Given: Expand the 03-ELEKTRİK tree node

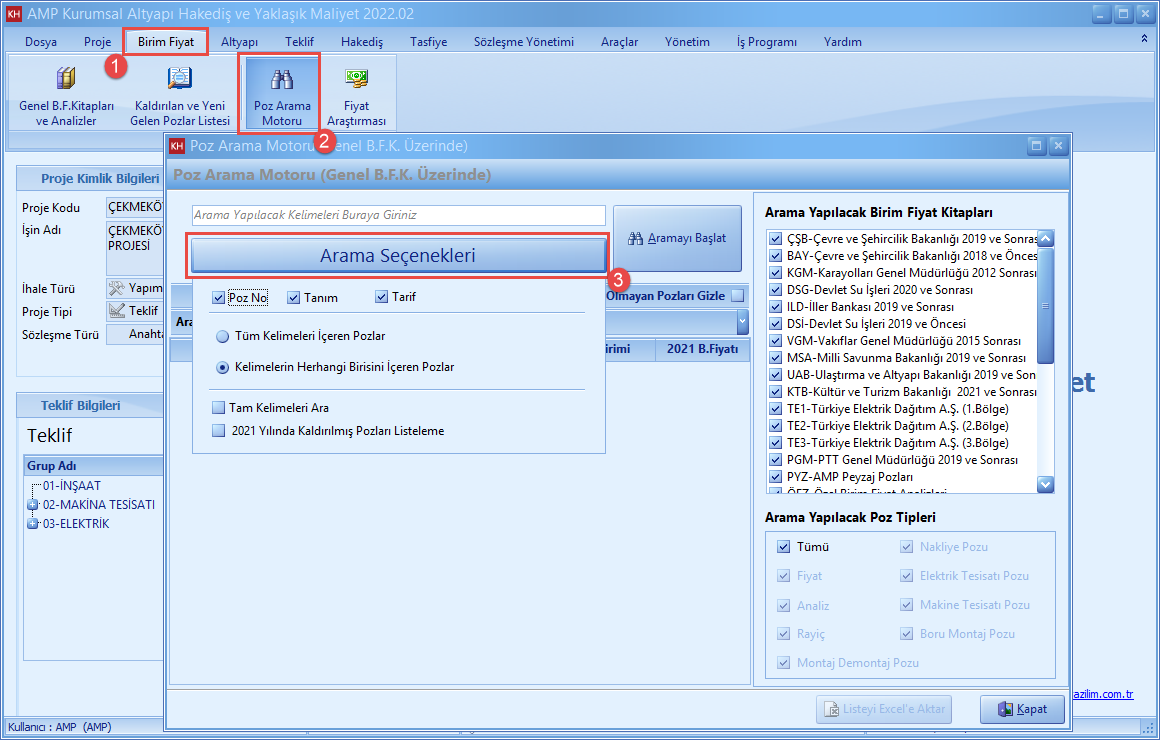Looking at the screenshot, I should click(x=33, y=524).
